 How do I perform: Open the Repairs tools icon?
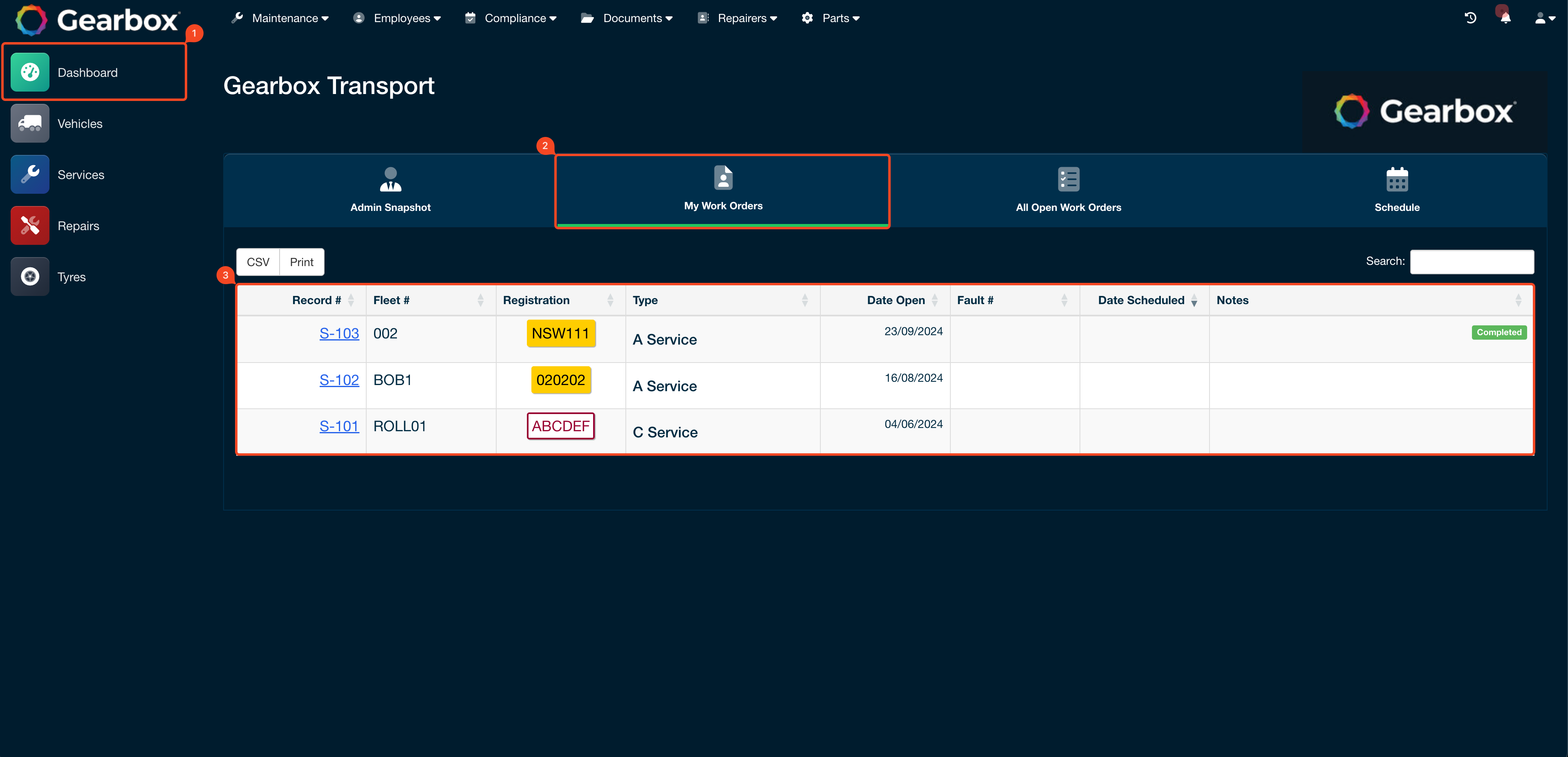point(30,226)
